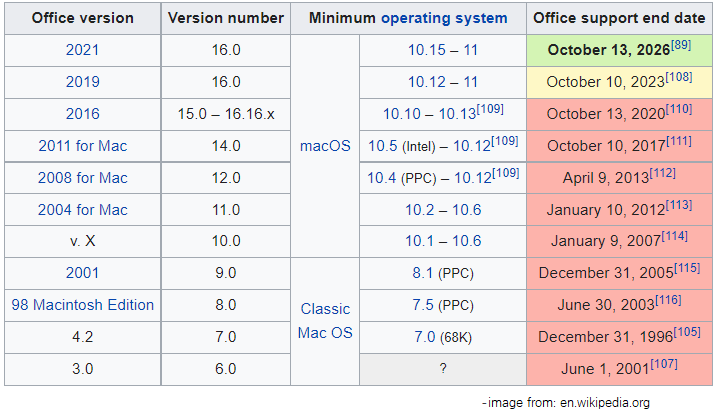
Task: Follow the '2011 for Mac' link
Action: (83, 146)
